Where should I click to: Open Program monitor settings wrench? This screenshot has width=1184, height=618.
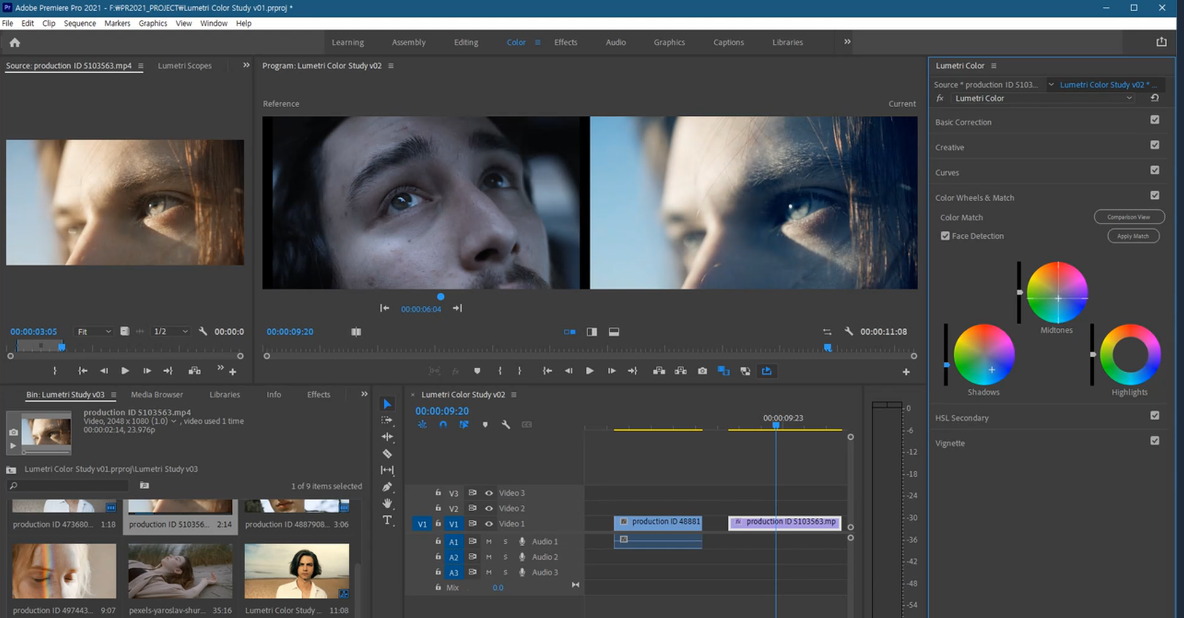tap(849, 332)
